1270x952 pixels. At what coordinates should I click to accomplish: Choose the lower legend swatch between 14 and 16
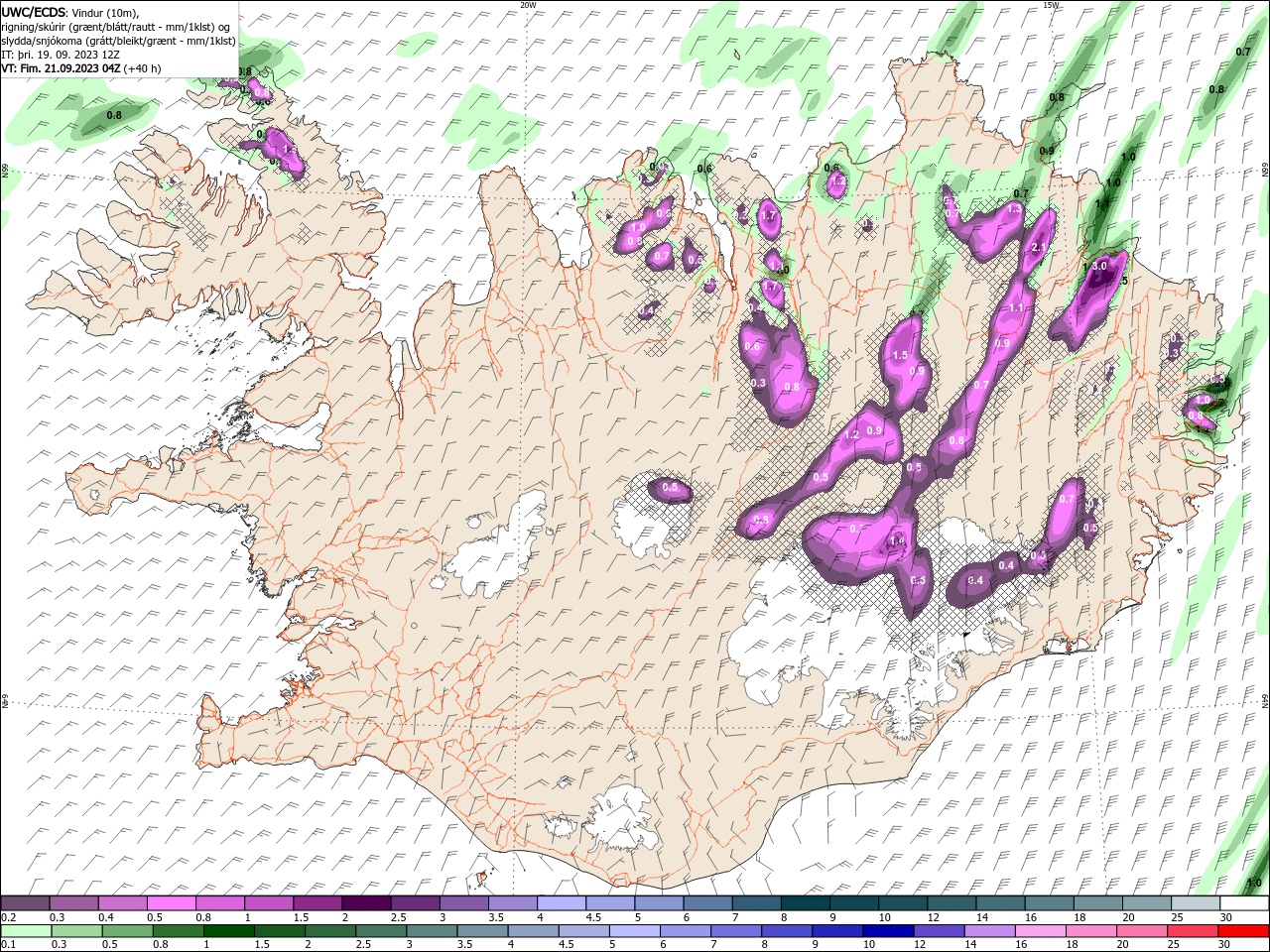tap(988, 931)
